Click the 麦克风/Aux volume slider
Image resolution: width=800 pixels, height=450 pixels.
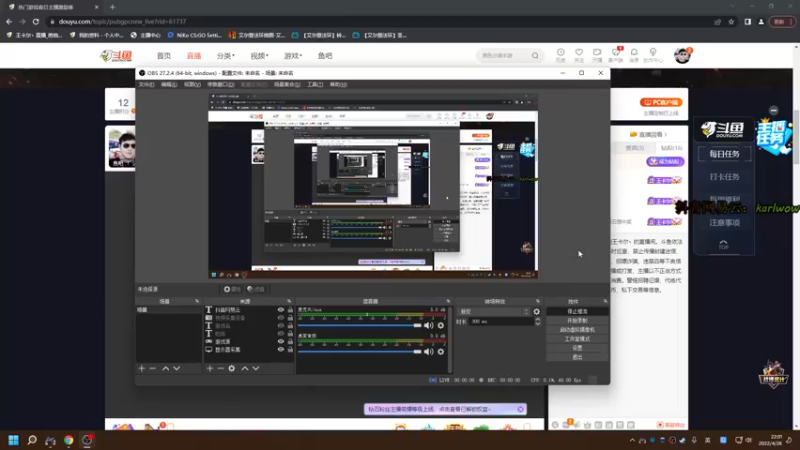pyautogui.click(x=360, y=326)
